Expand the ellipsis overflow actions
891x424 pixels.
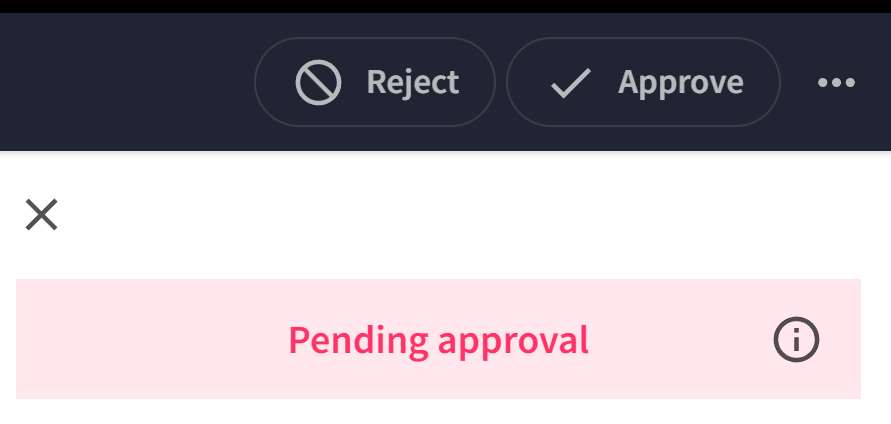(836, 83)
